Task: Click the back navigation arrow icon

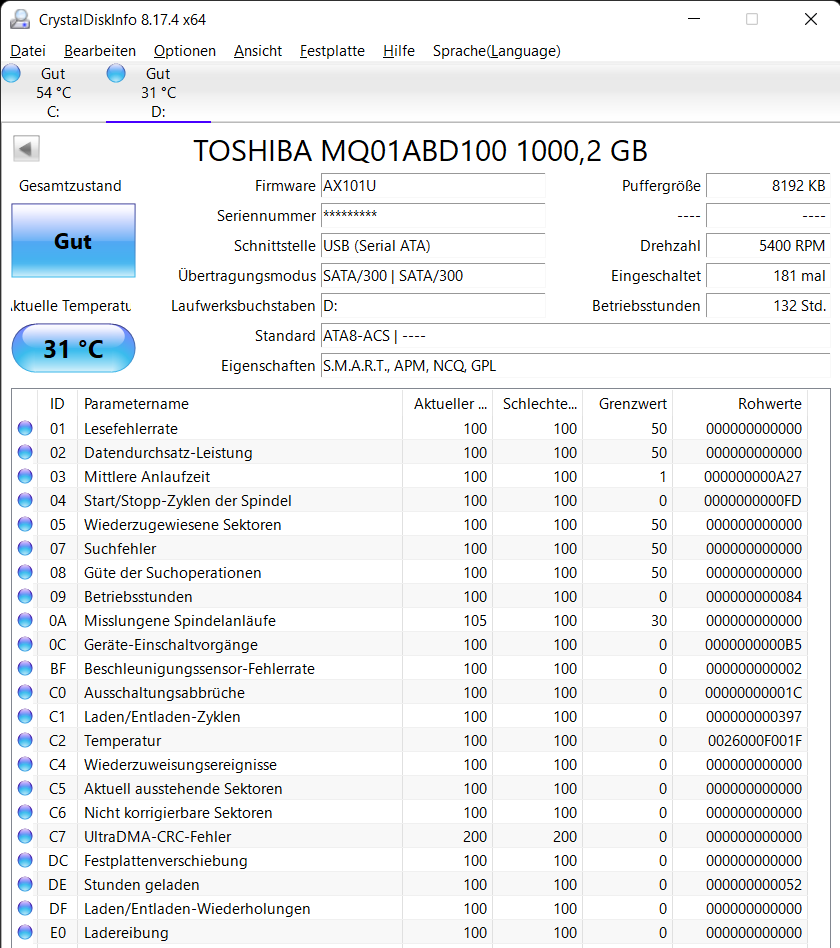Action: point(26,148)
